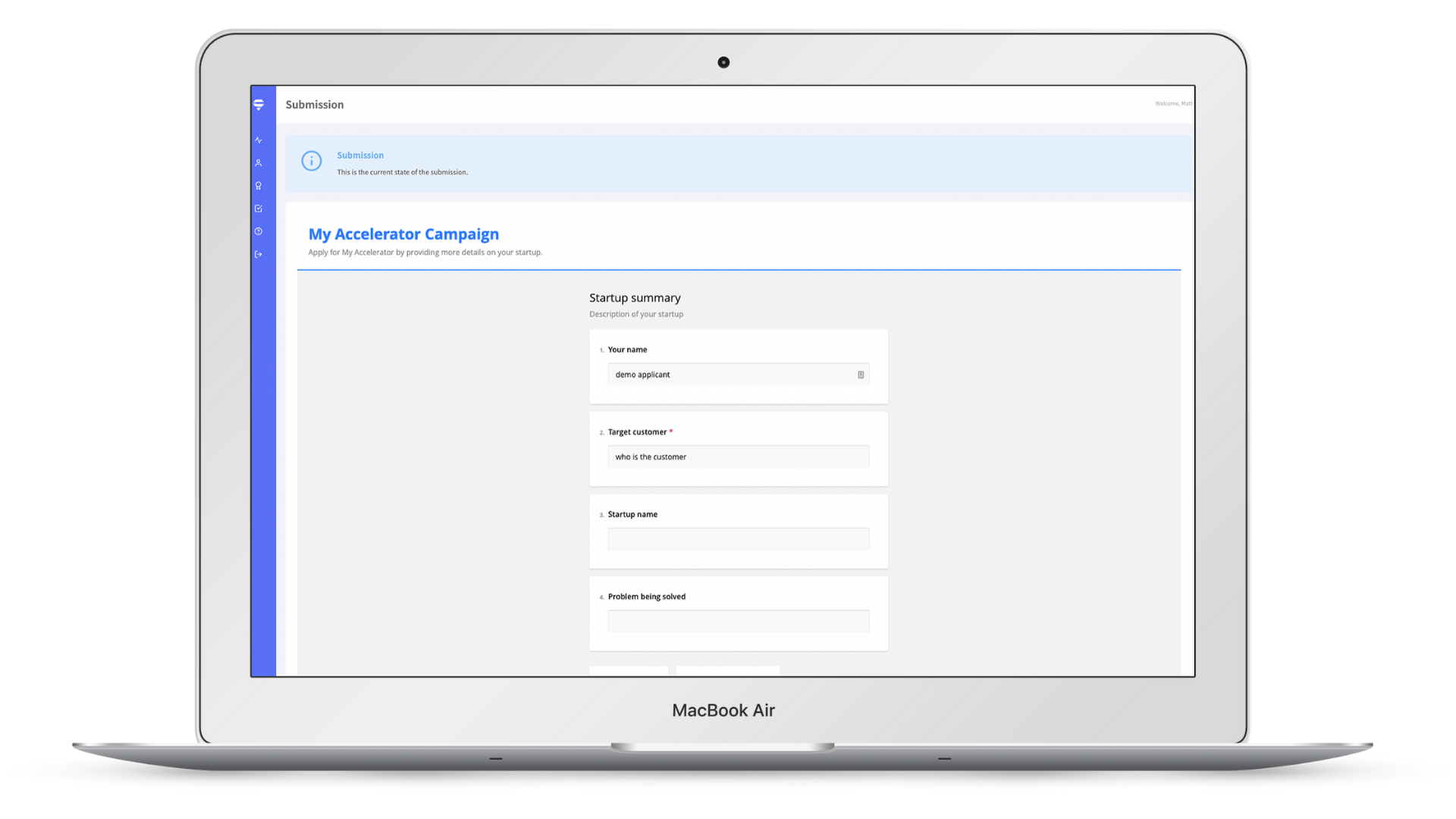Click the partially visible bottom-left form button
Image resolution: width=1456 pixels, height=819 pixels.
(629, 671)
